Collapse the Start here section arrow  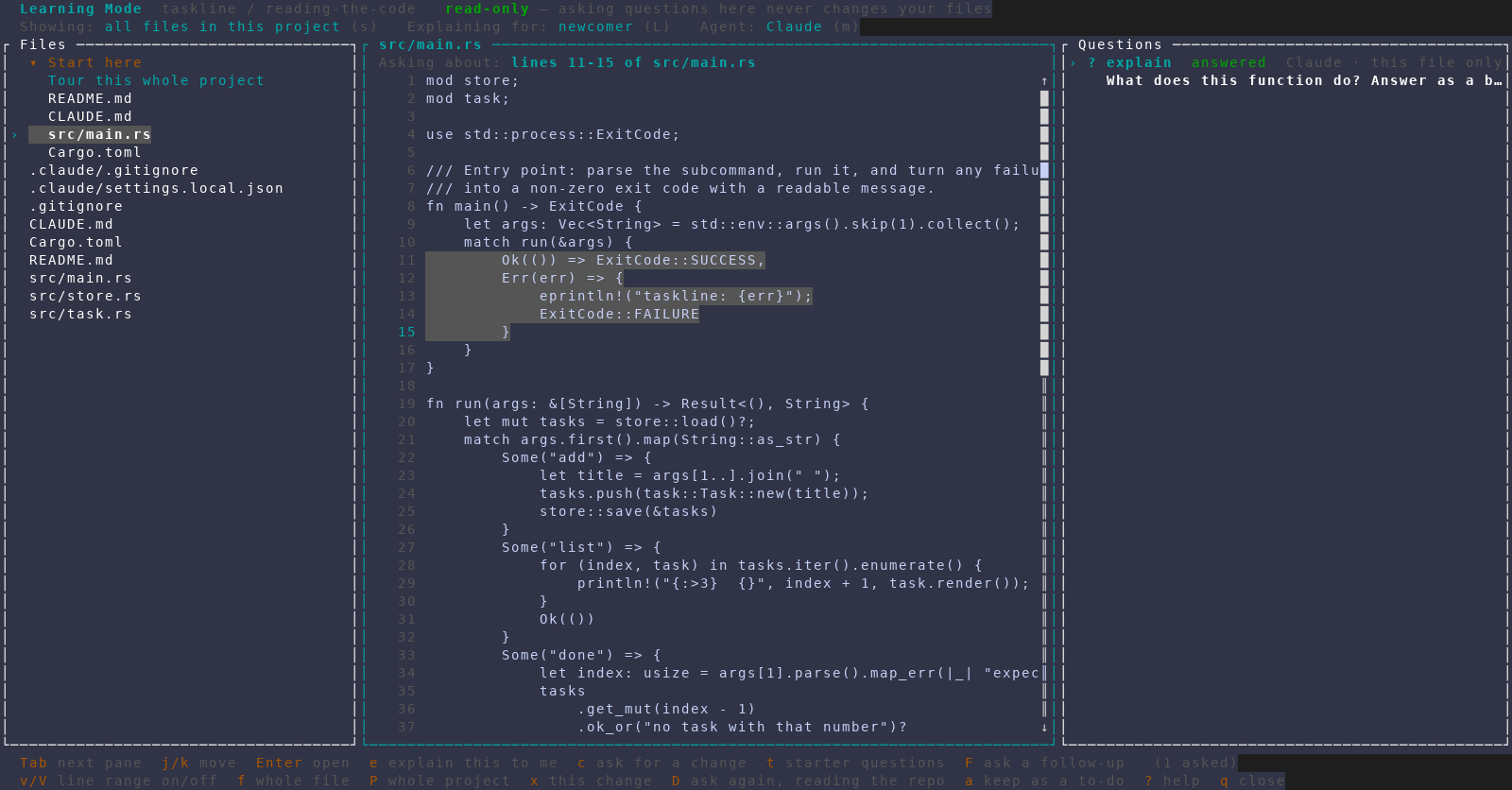[x=33, y=63]
